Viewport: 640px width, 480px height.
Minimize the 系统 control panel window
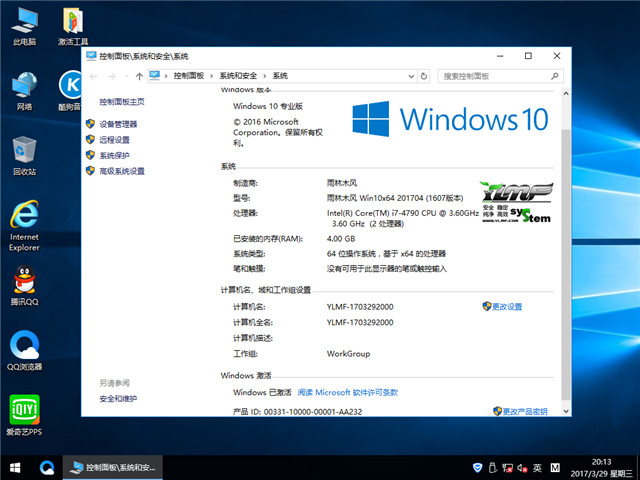(x=500, y=56)
